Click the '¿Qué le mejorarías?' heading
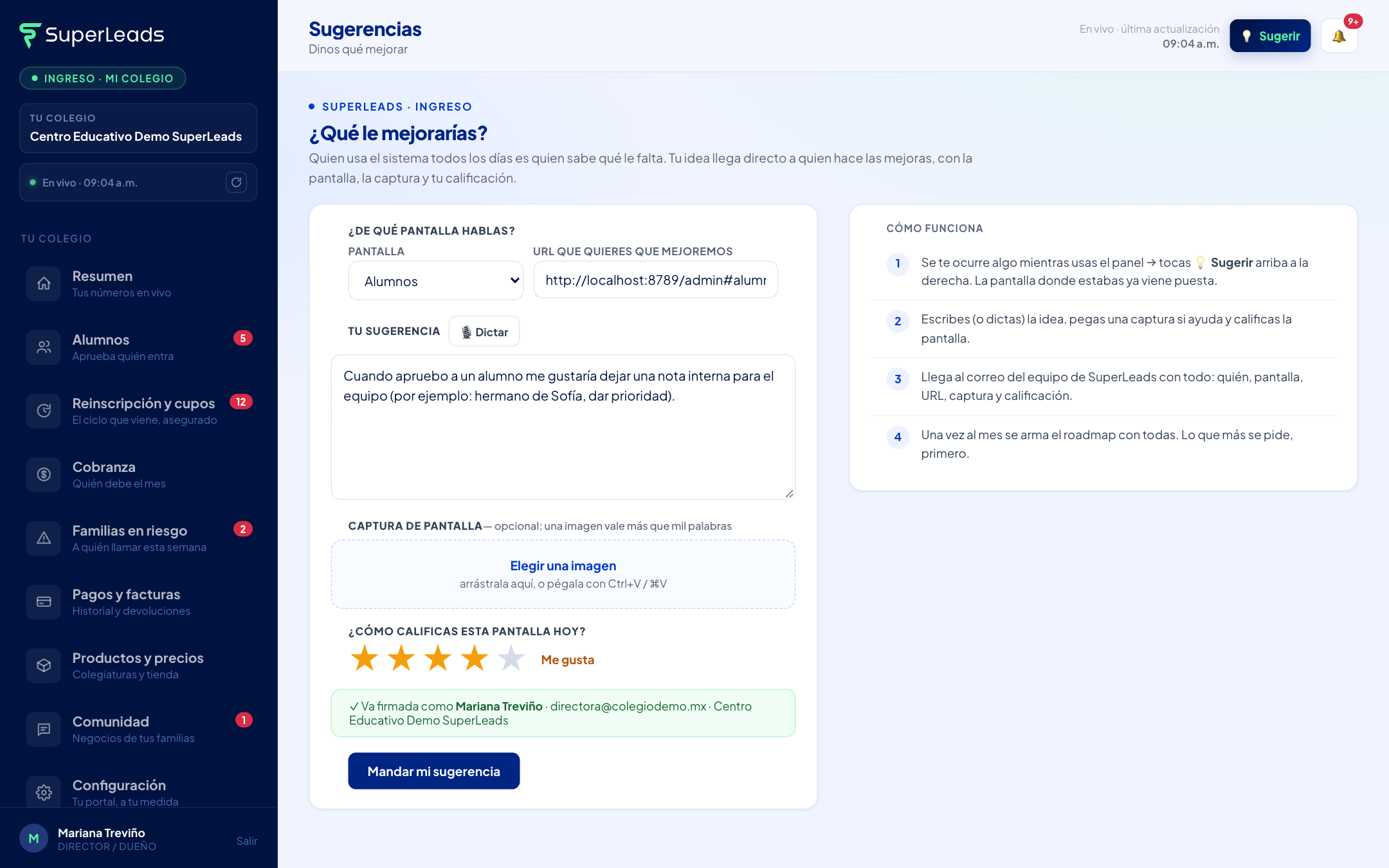This screenshot has width=1389, height=868. [398, 133]
